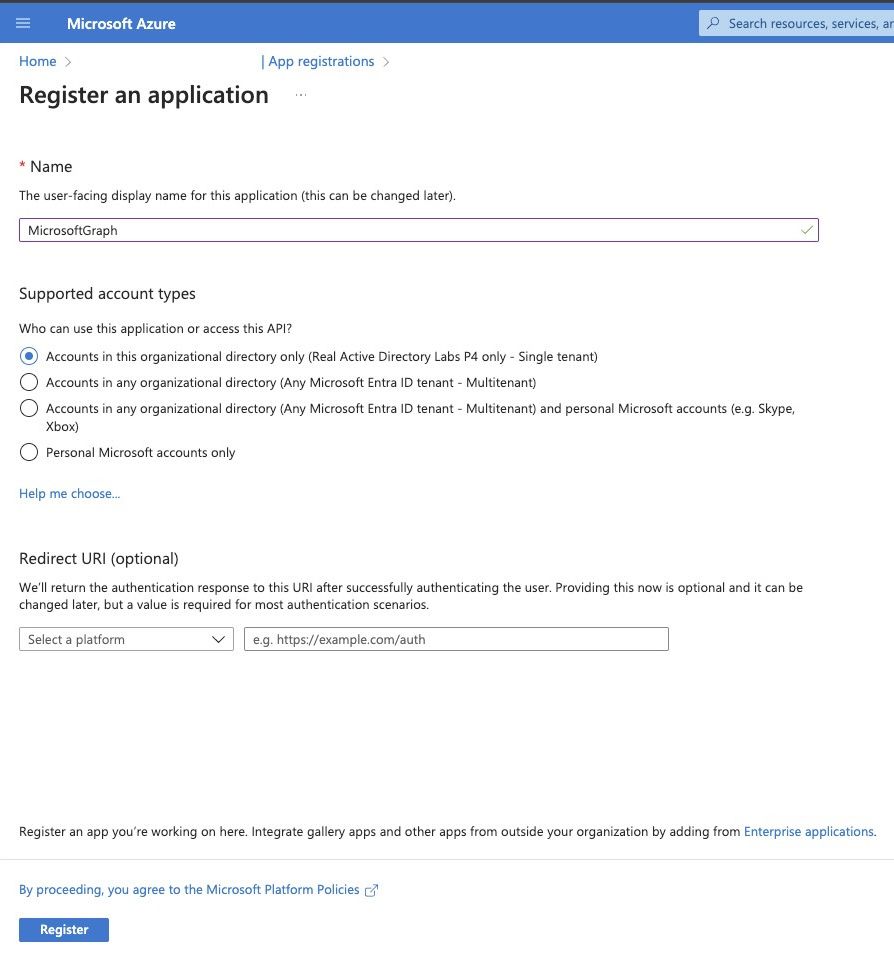Viewport: 894px width, 962px height.
Task: Click the redirect URI input field
Action: point(456,639)
